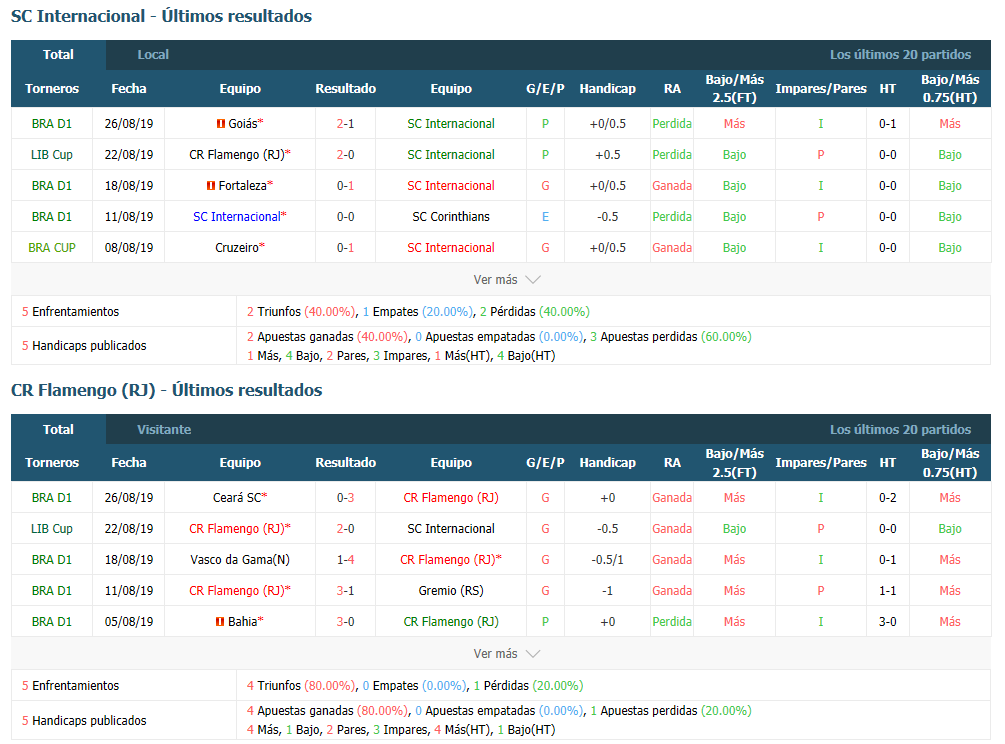1005x744 pixels.
Task: Click date 08/08/19 in Cruzeiro row
Action: 129,248
